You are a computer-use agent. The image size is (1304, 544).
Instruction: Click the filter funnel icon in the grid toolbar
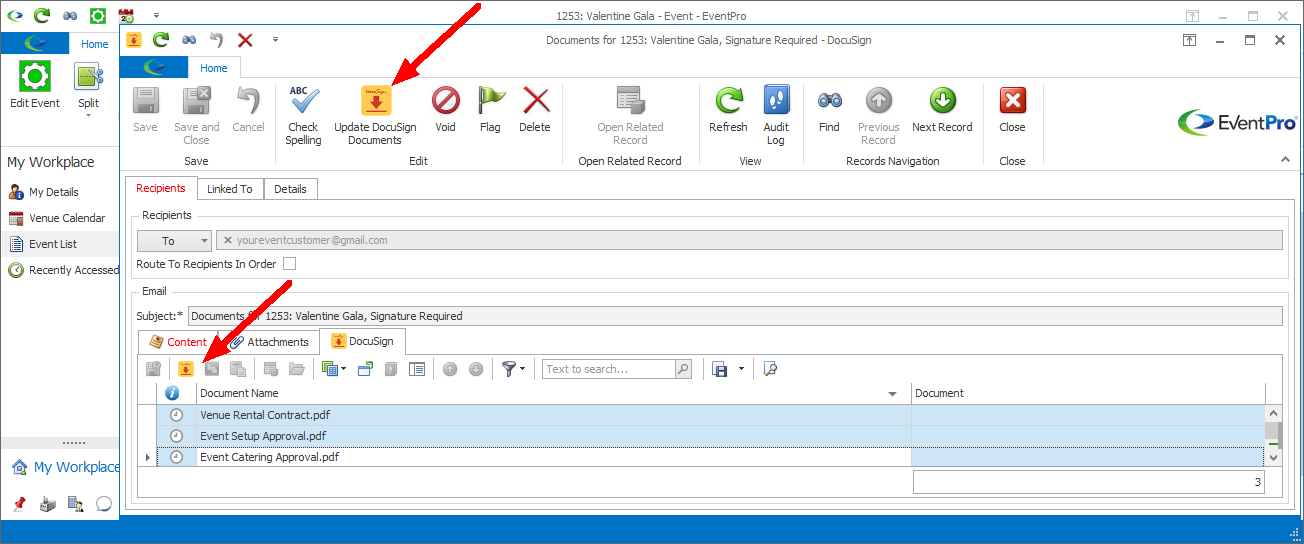tap(509, 369)
